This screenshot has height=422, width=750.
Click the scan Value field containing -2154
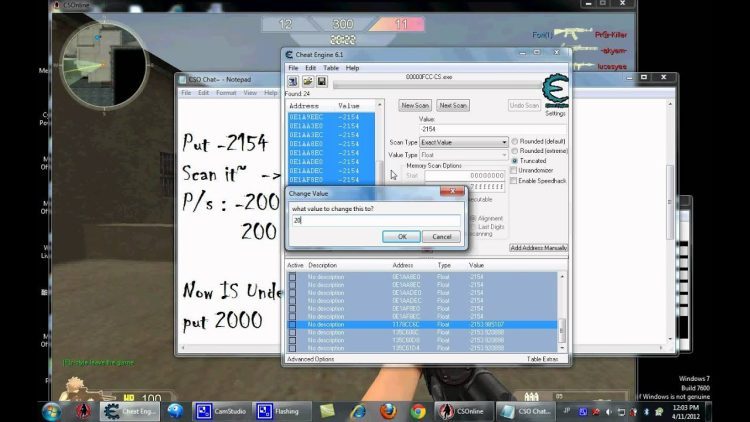[493, 129]
